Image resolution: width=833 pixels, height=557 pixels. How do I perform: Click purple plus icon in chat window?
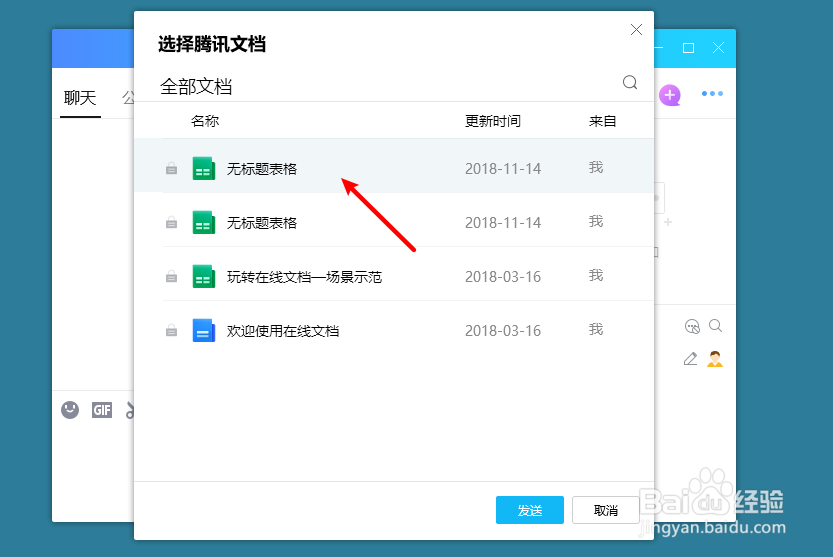tap(670, 95)
